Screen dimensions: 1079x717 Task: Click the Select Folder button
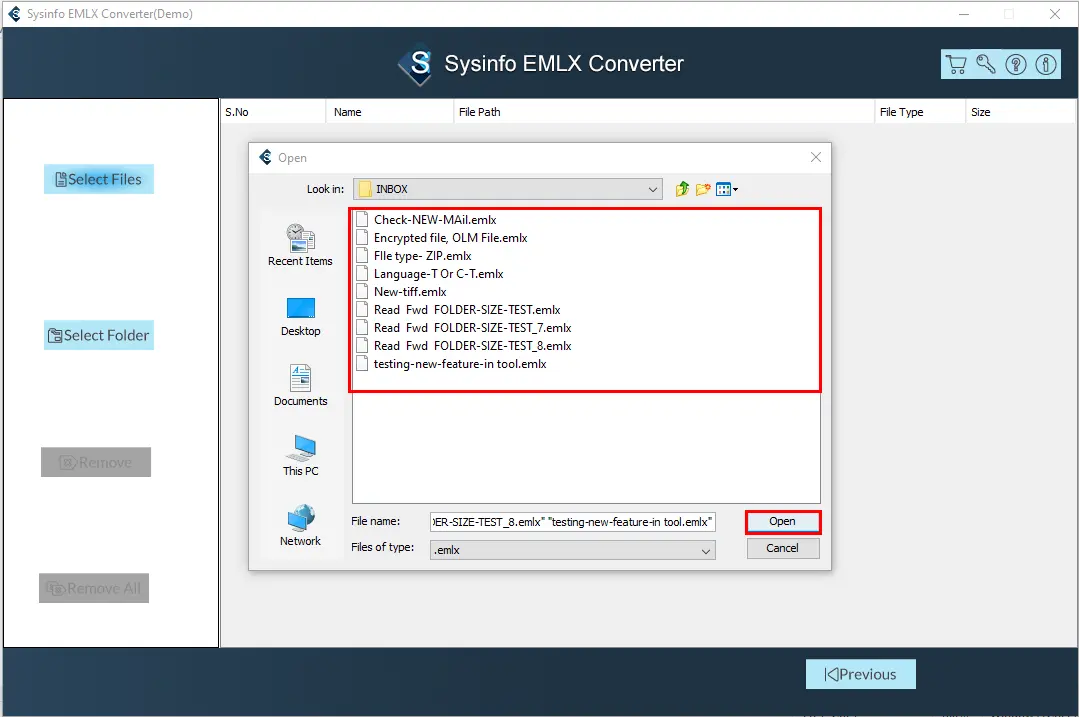point(98,336)
